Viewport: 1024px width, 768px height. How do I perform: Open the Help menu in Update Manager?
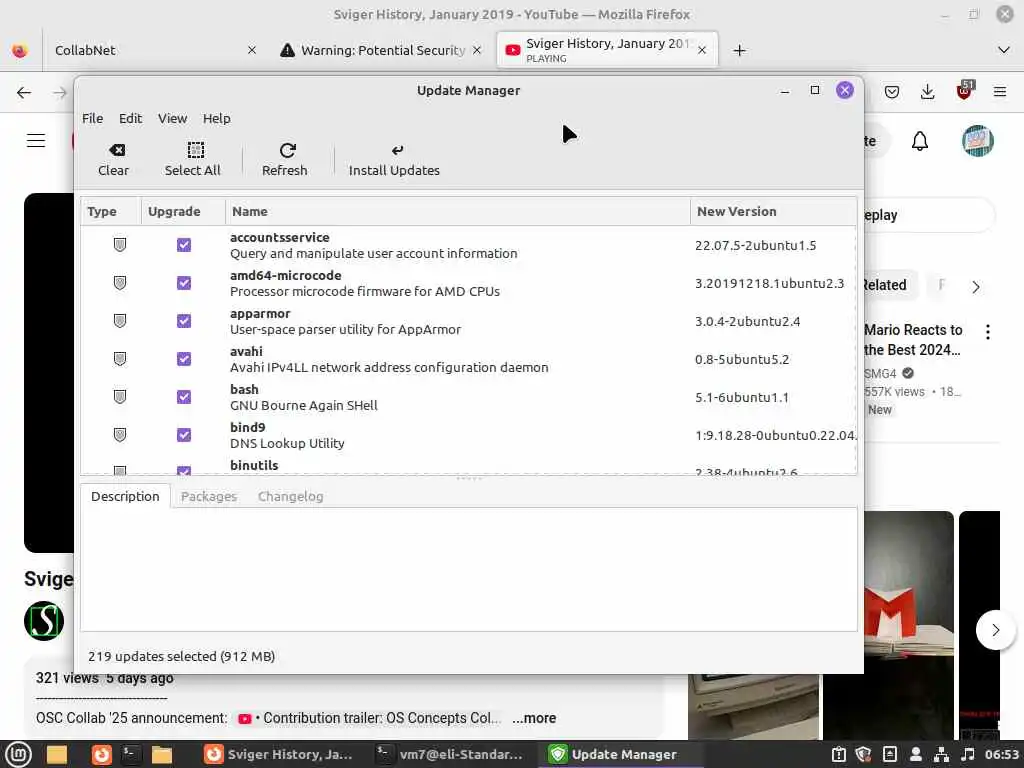tap(216, 118)
